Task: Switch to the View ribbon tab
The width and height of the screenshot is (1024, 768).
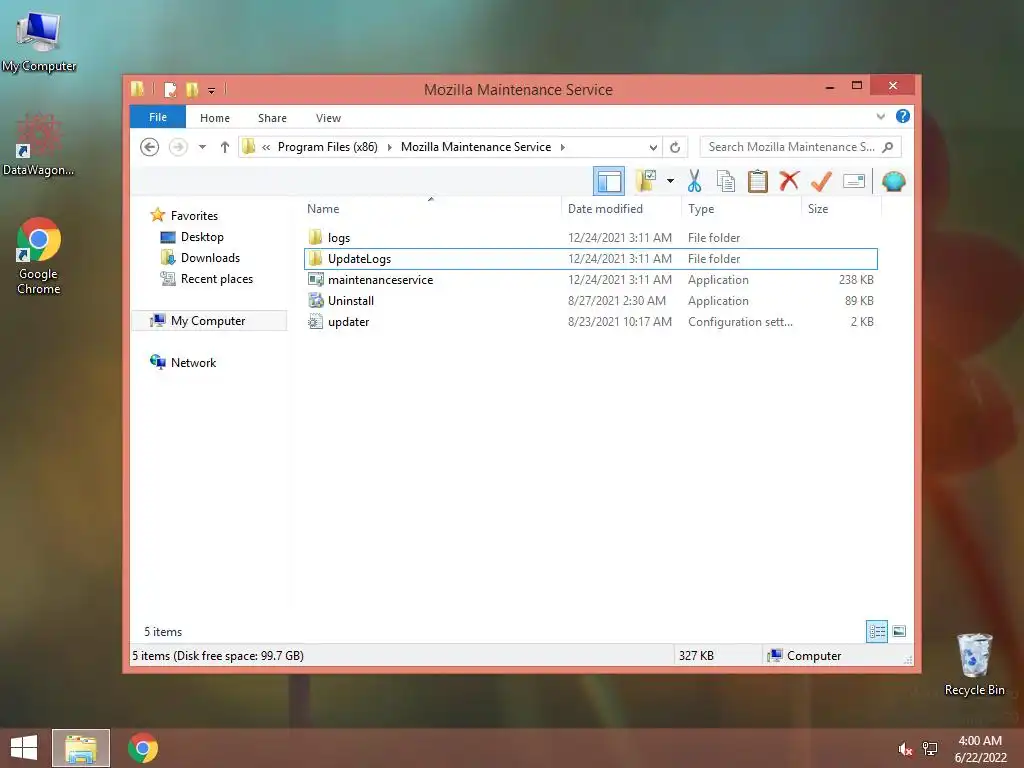Action: tap(328, 118)
